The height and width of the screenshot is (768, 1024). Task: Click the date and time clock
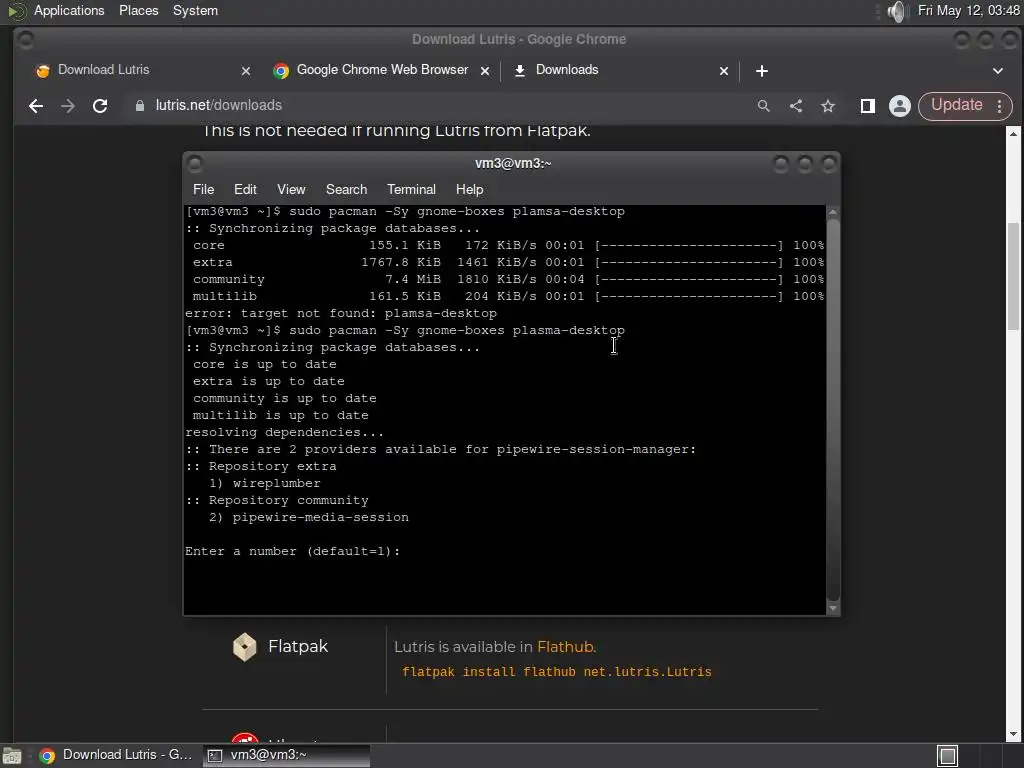click(x=968, y=10)
